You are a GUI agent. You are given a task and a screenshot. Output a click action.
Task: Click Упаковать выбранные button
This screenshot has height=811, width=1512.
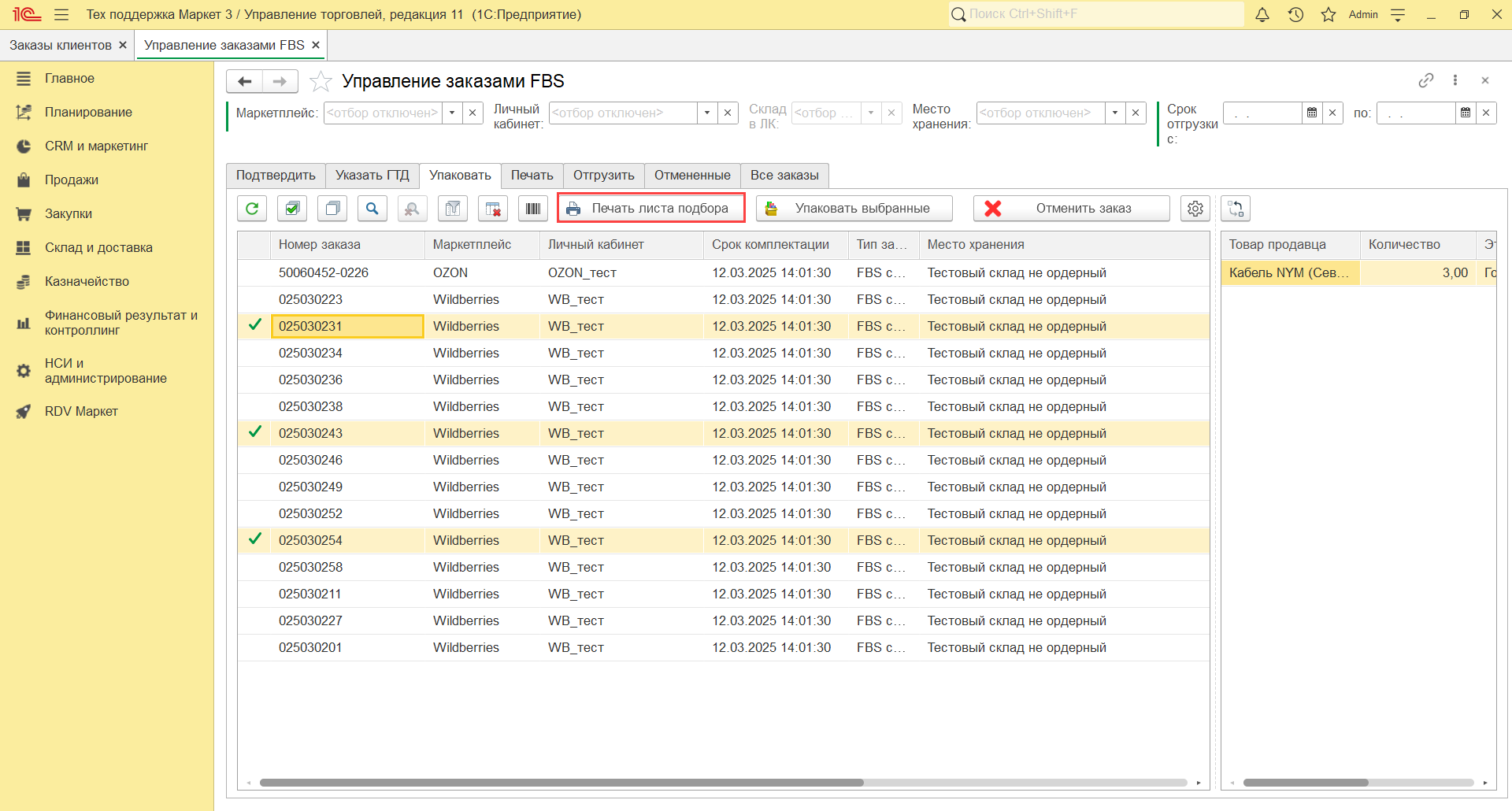click(854, 208)
